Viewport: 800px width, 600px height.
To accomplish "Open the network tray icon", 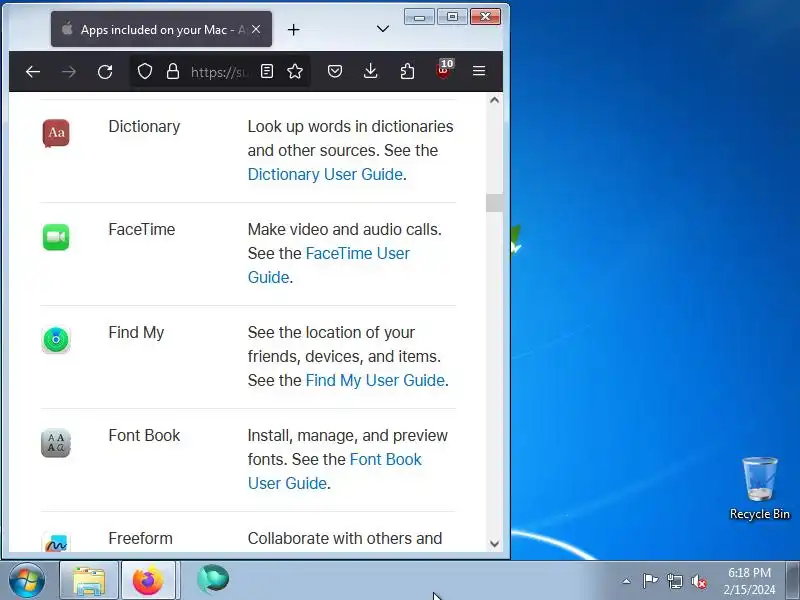I will click(674, 581).
